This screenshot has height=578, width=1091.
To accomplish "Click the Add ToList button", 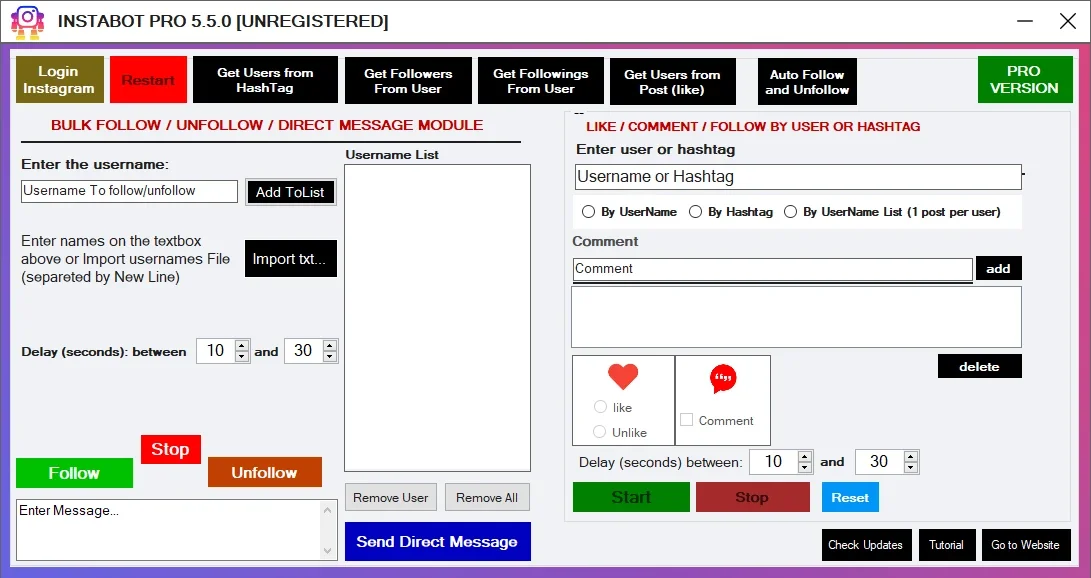I will click(291, 192).
